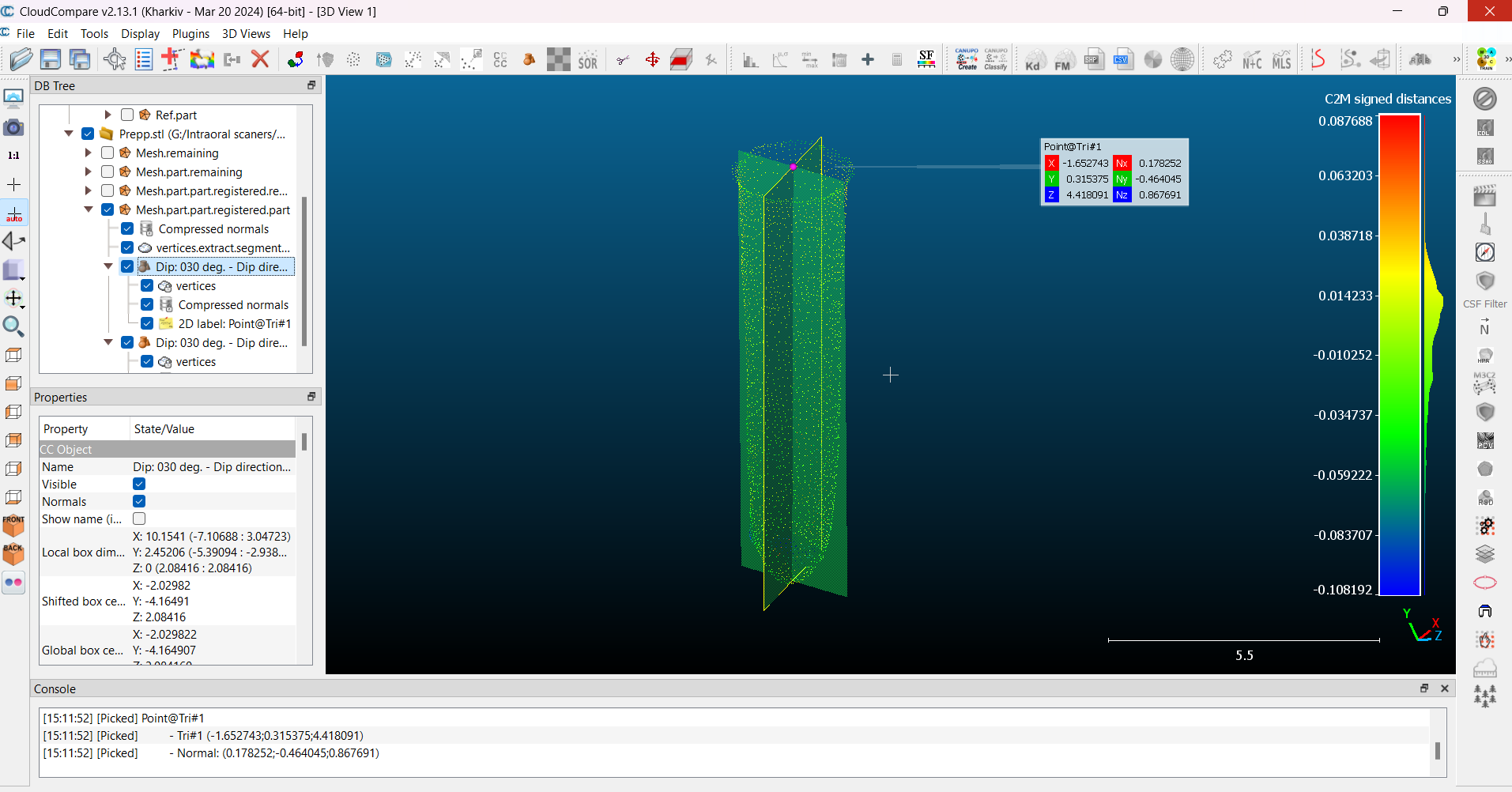Viewport: 1512px width, 792px height.
Task: Expand the Ref.part tree node
Action: tap(108, 115)
